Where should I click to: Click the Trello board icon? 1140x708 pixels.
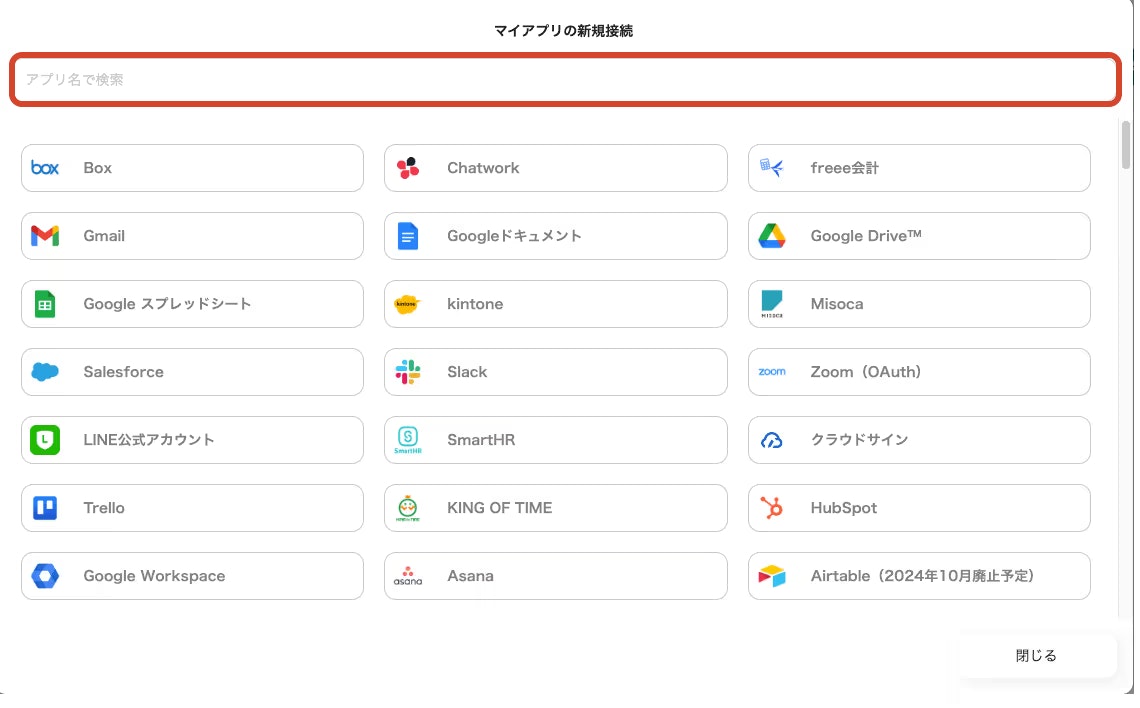45,507
